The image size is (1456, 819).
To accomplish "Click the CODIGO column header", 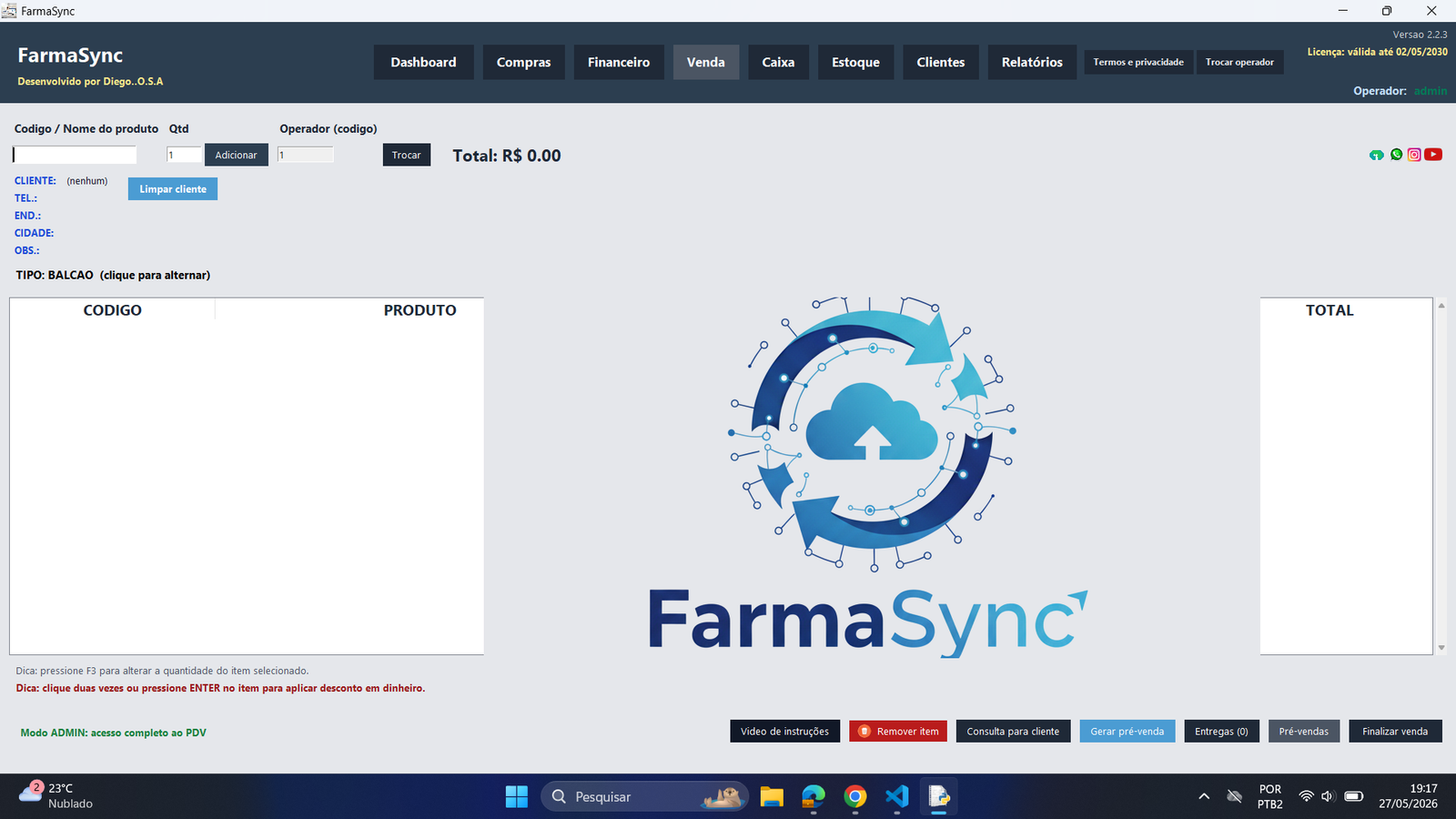I will coord(113,310).
